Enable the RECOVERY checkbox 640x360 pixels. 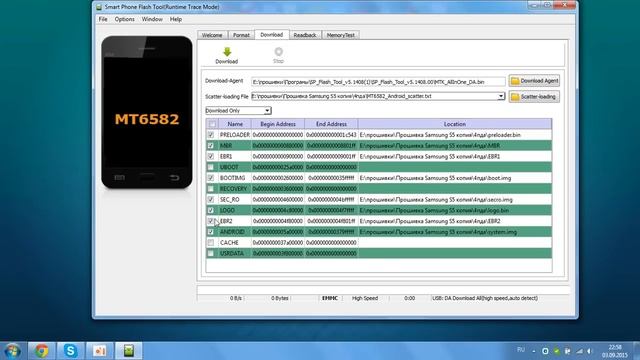click(x=211, y=189)
